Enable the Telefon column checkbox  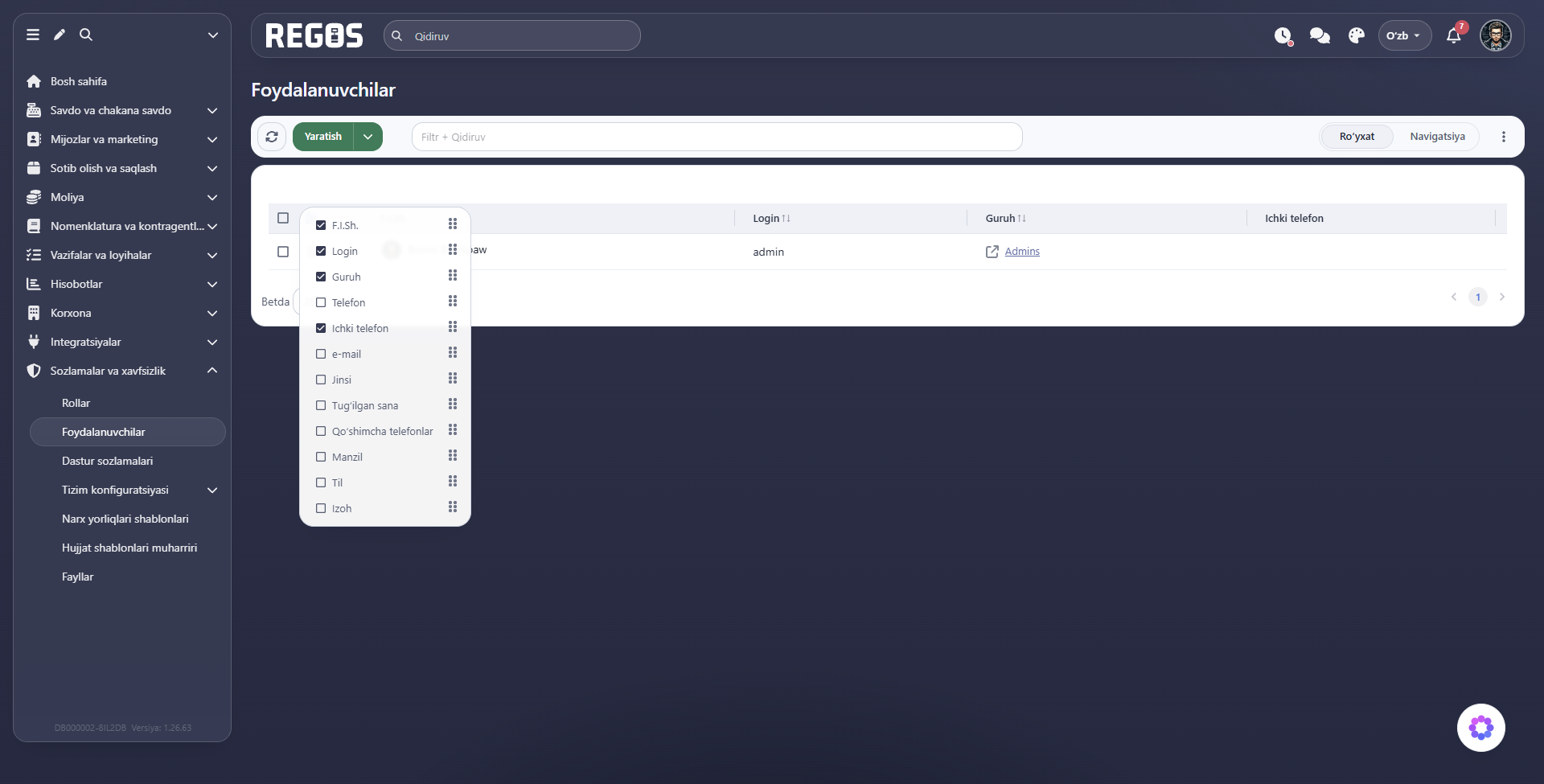coord(321,302)
